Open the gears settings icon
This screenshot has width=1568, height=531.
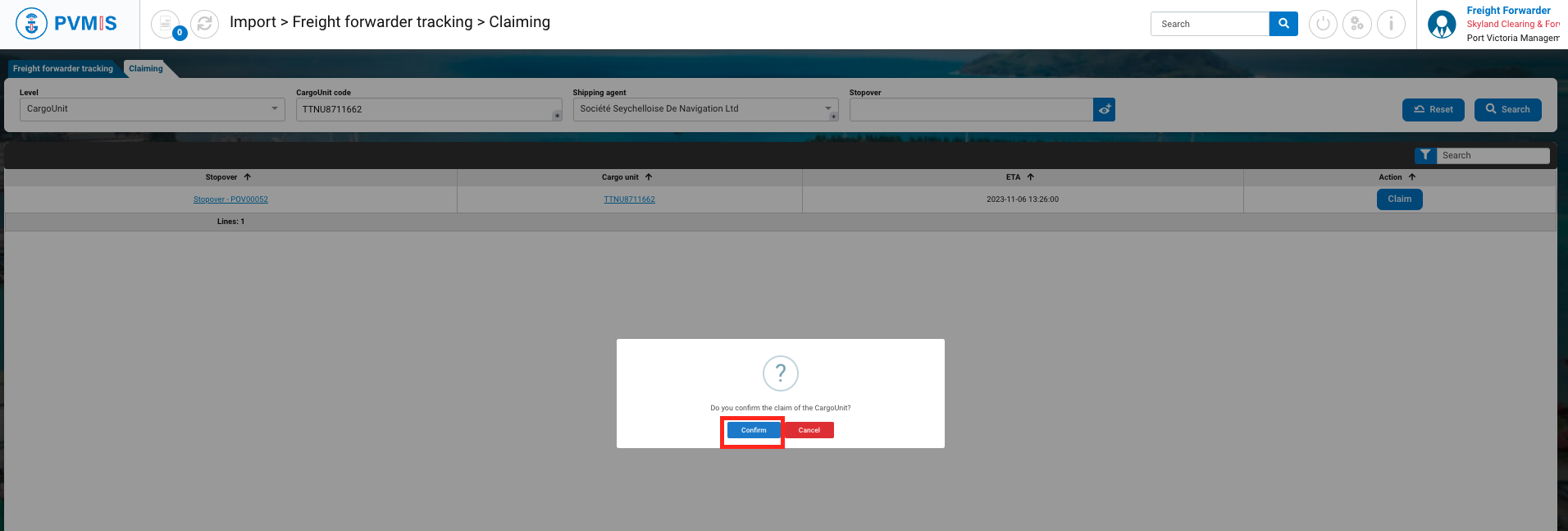(x=1357, y=24)
